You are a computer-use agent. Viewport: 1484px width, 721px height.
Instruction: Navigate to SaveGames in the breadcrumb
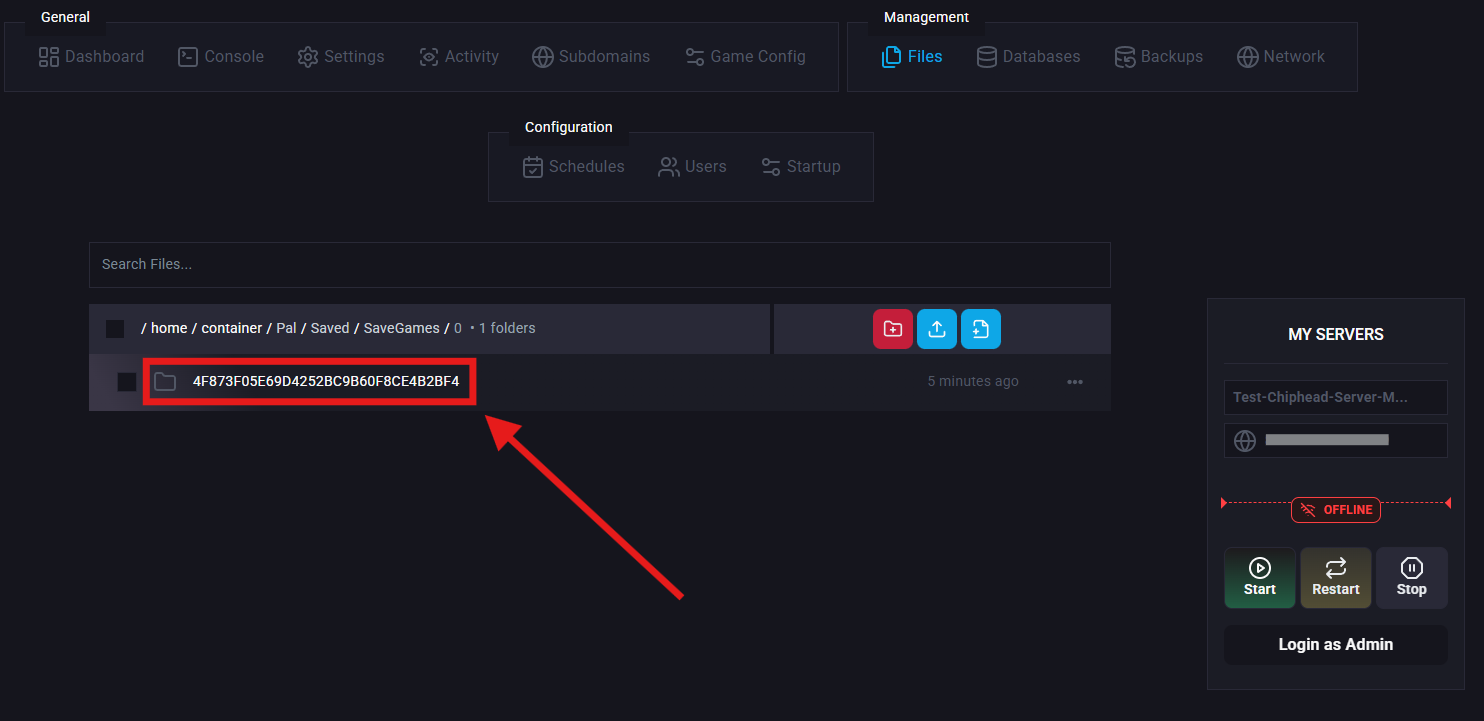[402, 328]
